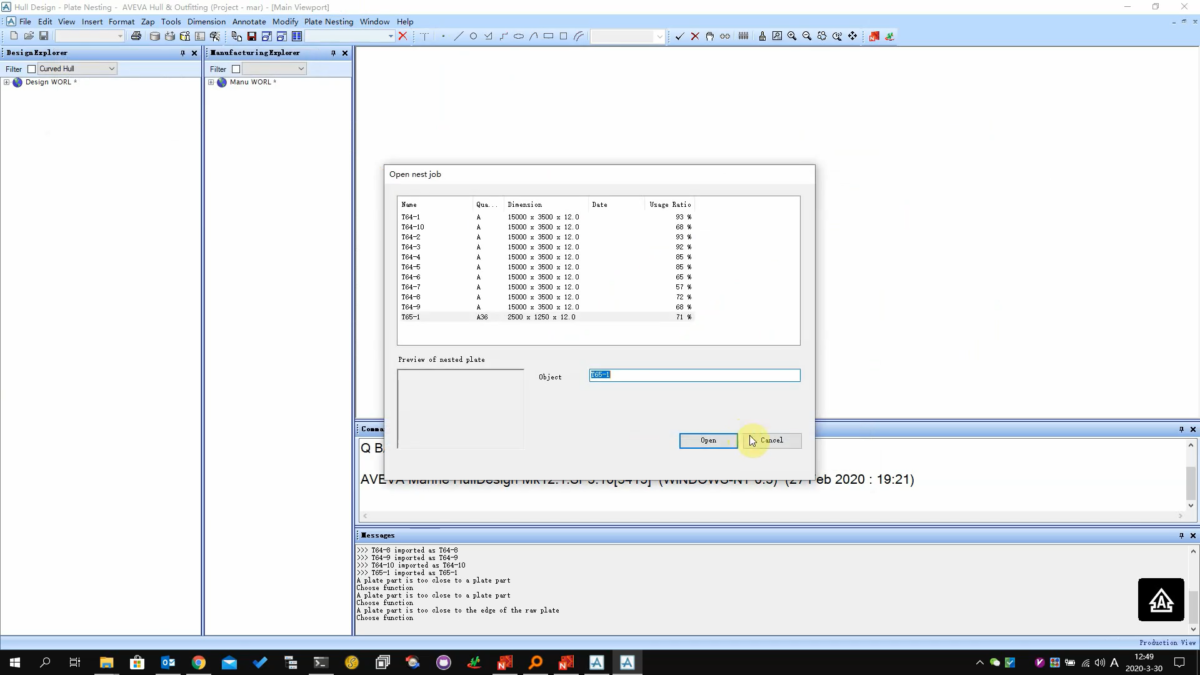Select nest job row T64-4

pos(546,257)
